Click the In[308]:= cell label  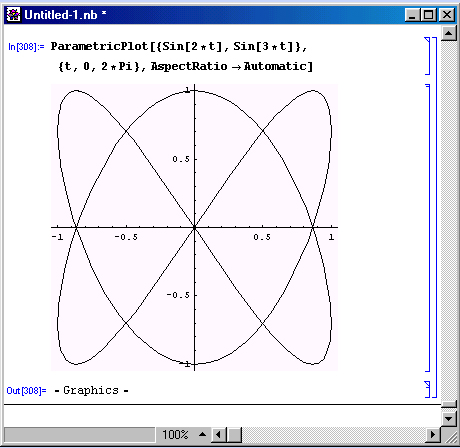tap(26, 47)
